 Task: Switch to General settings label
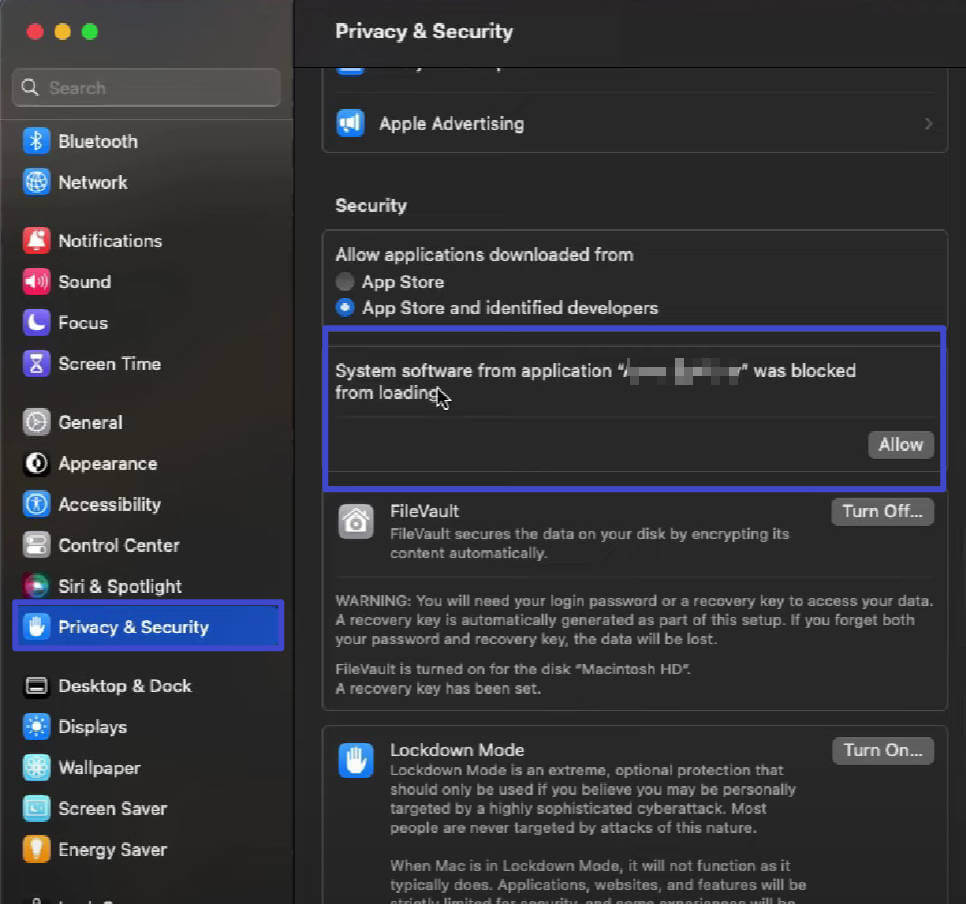91,423
